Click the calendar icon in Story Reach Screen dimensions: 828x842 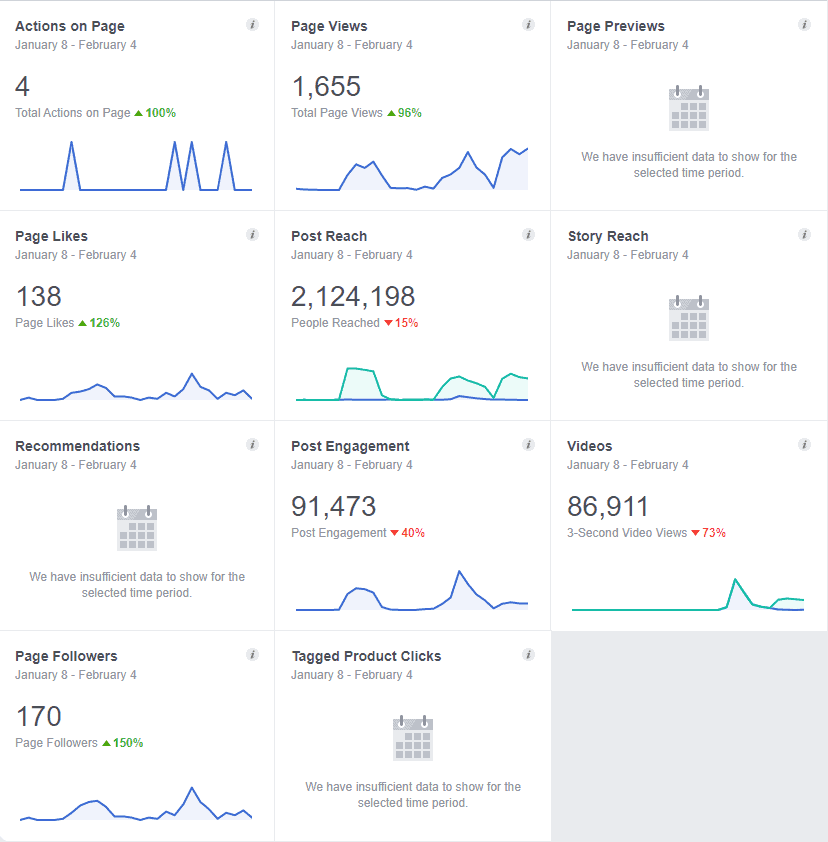pyautogui.click(x=689, y=318)
